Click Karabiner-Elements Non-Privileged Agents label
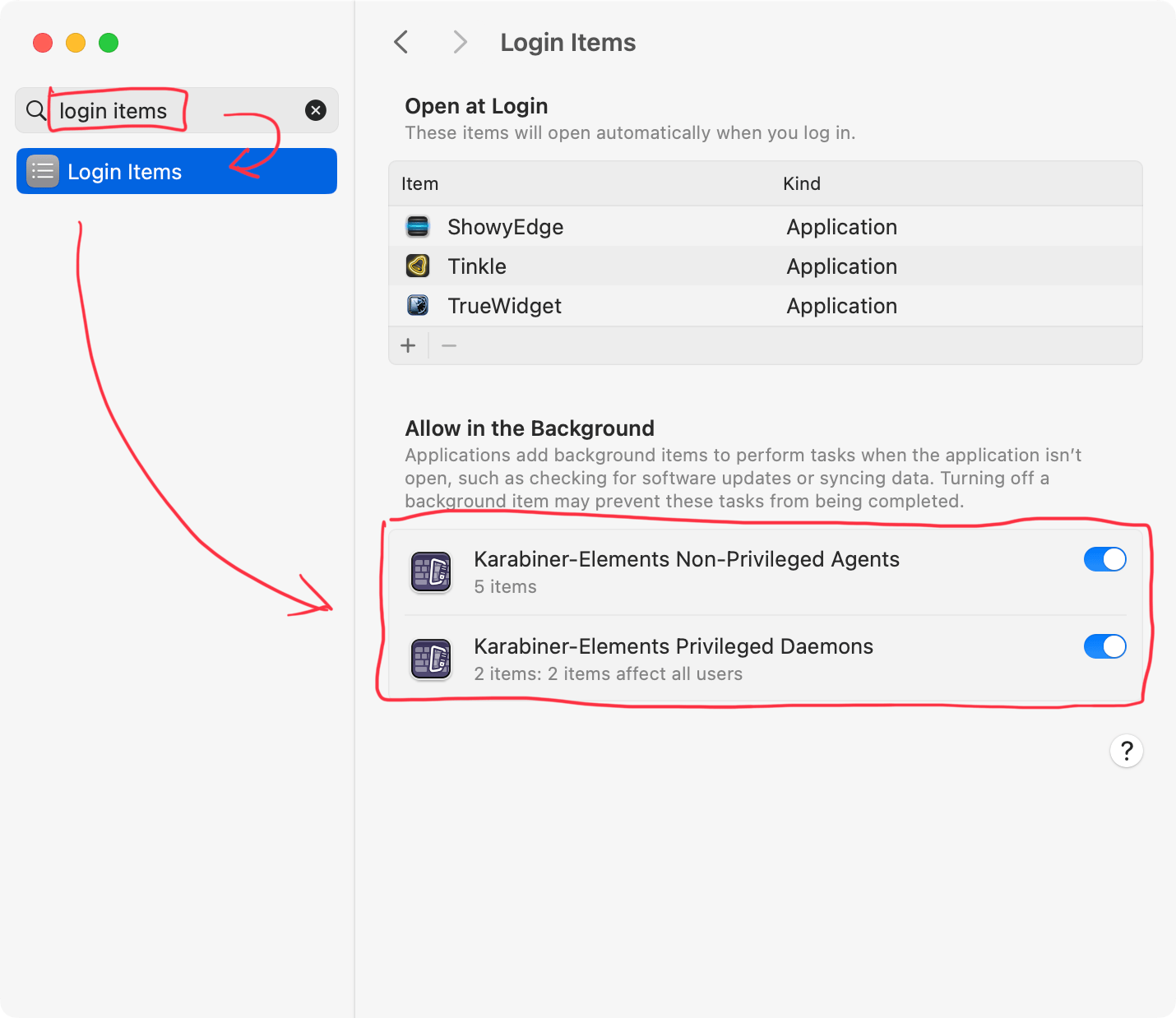The height and width of the screenshot is (1018, 1176). pyautogui.click(x=687, y=559)
